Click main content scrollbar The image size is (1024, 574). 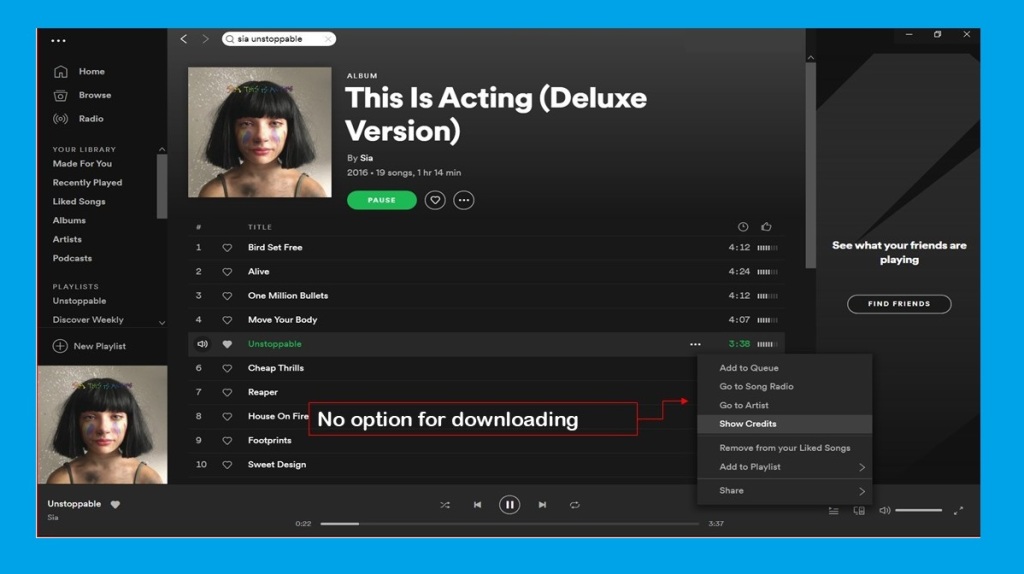coord(810,165)
